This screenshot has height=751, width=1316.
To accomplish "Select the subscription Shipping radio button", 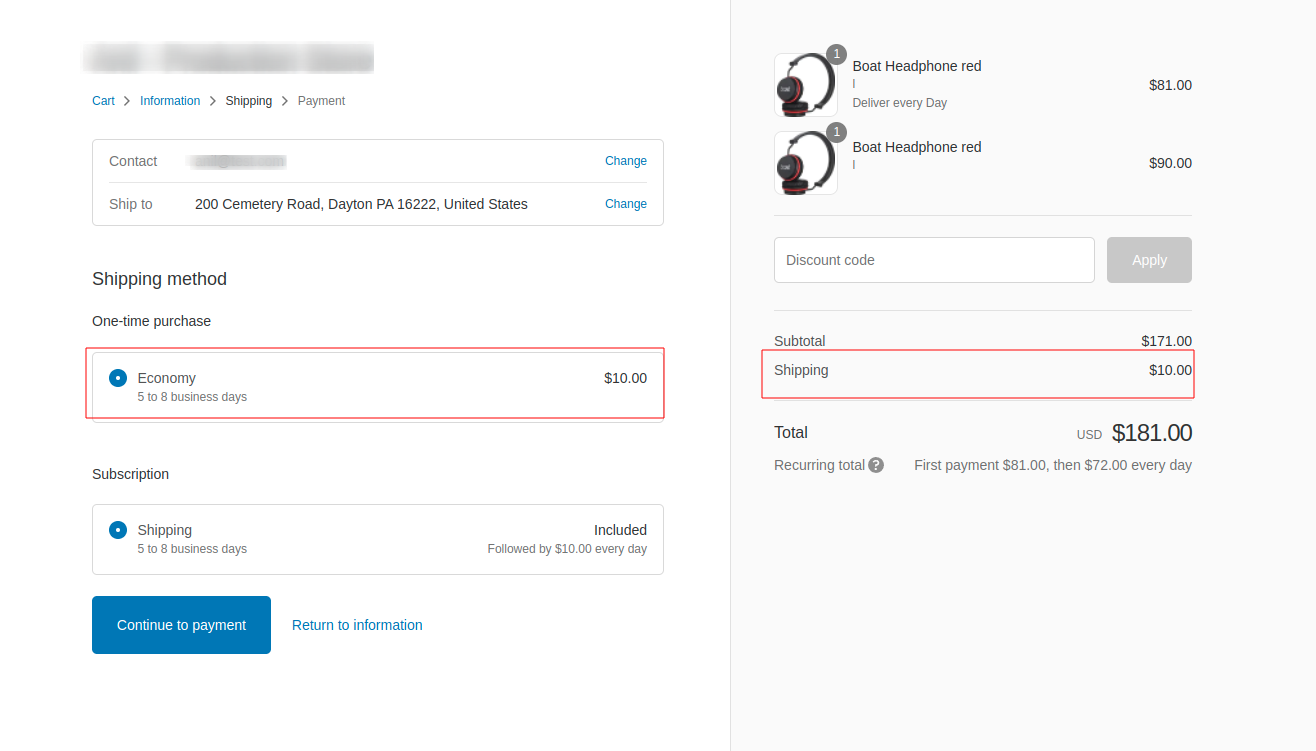I will click(118, 530).
